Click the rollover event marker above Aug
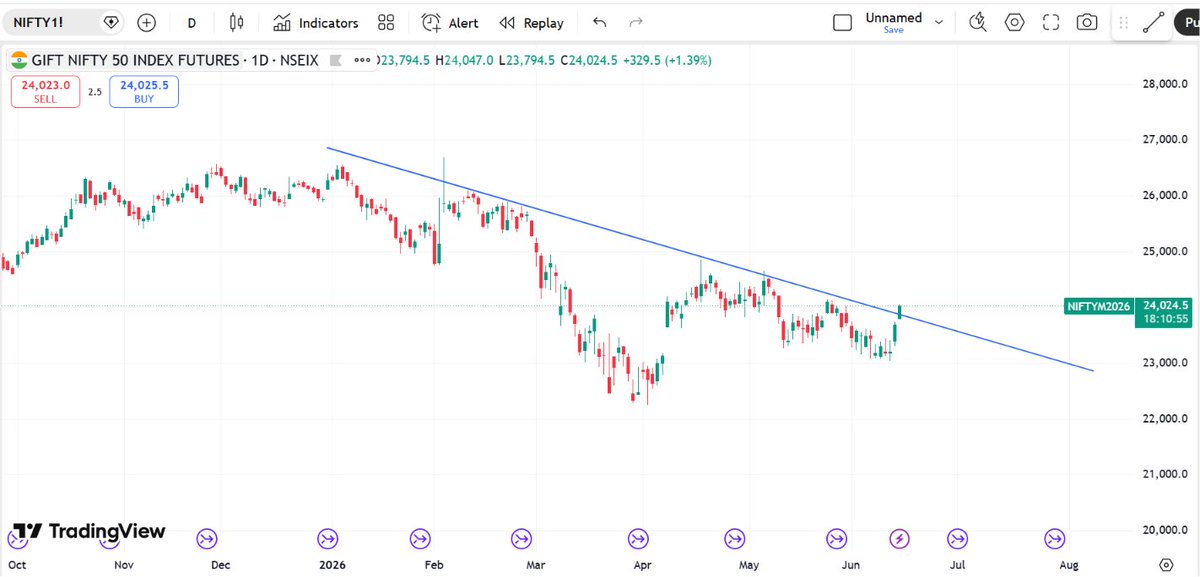Screen dimensions: 1200x577 1054,539
